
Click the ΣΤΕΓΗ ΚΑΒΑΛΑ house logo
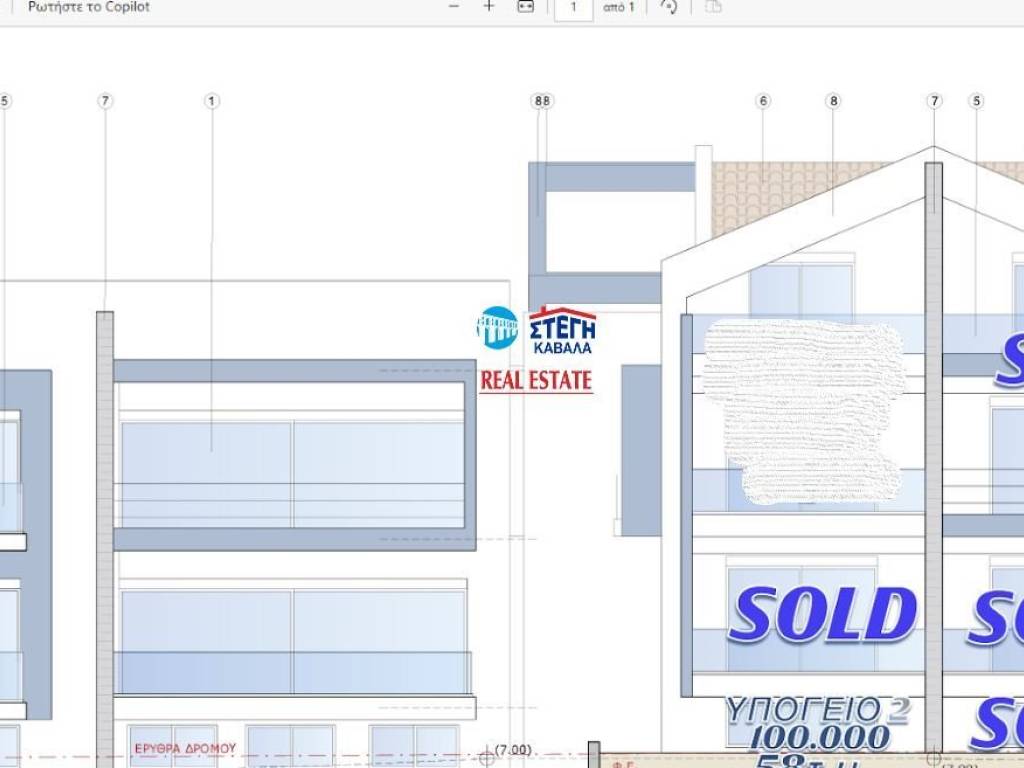pyautogui.click(x=562, y=331)
